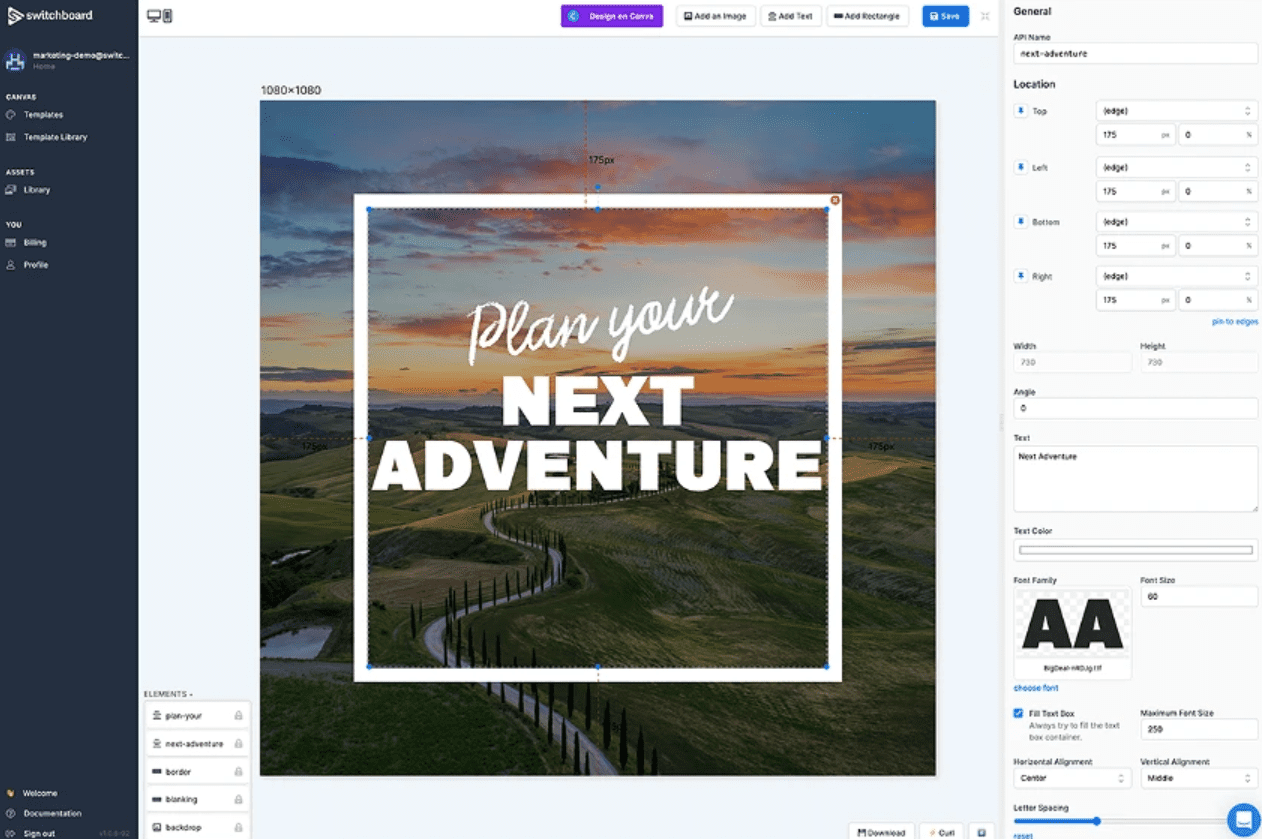Toggle the Right edge pin

(1021, 276)
